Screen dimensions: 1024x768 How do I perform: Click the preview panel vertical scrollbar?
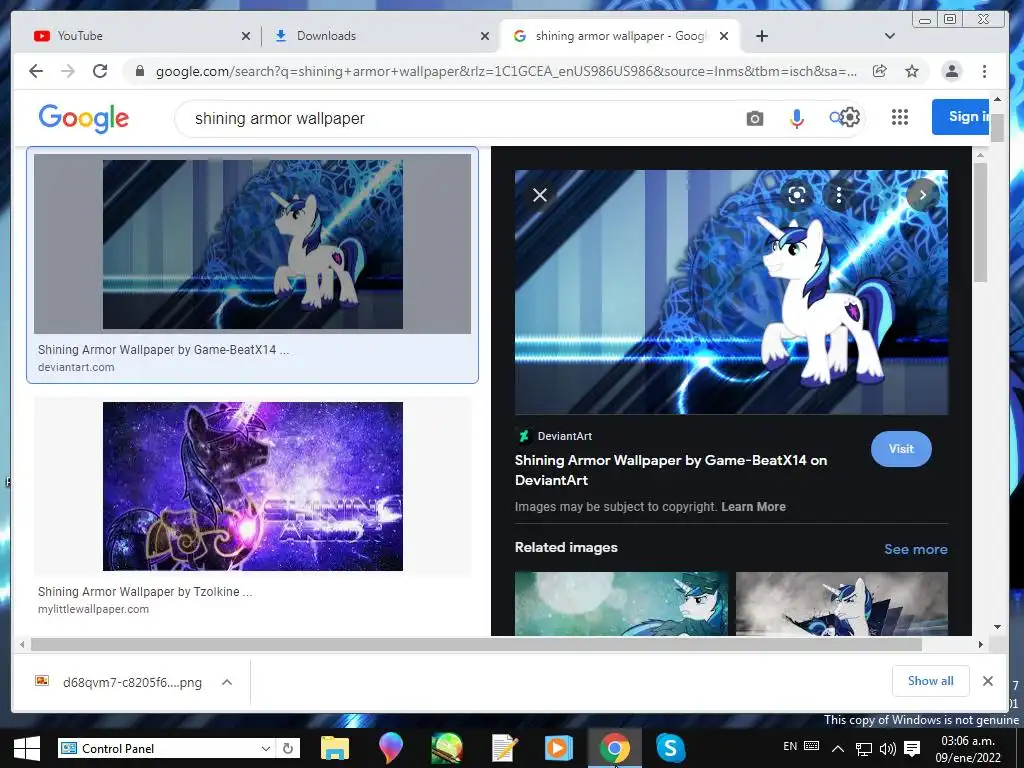[x=980, y=222]
